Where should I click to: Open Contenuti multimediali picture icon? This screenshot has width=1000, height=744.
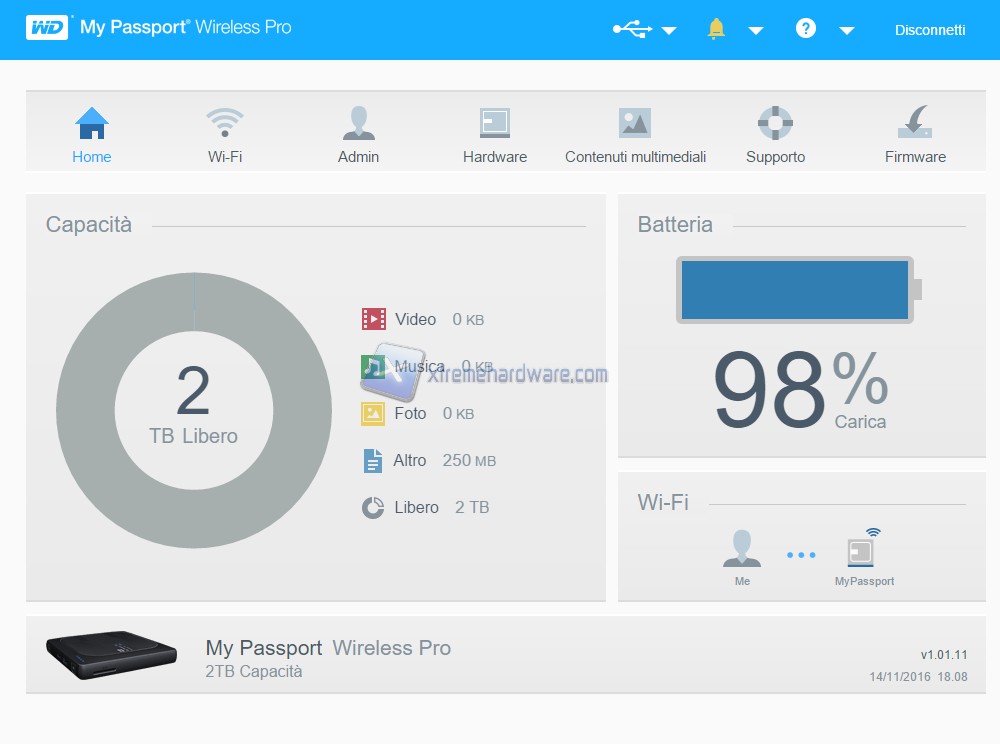pos(635,124)
